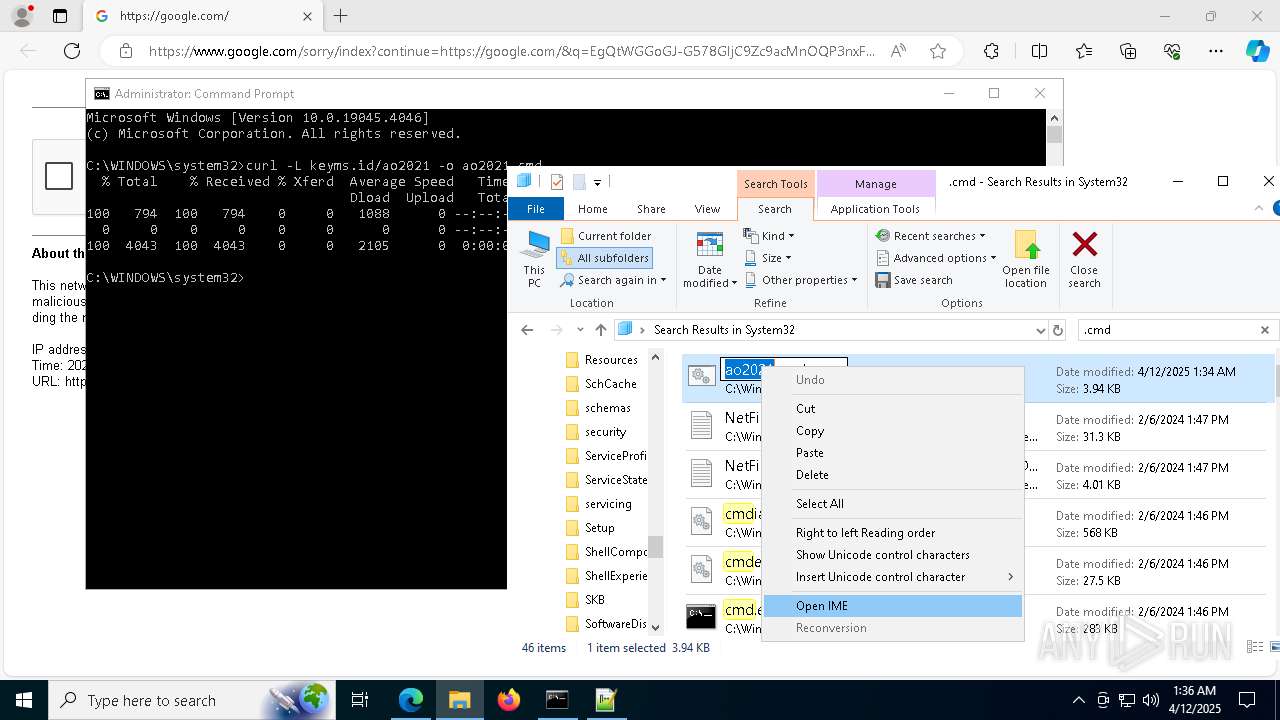Select Resources folder in navigation tree
This screenshot has width=1280, height=720.
coord(602,360)
